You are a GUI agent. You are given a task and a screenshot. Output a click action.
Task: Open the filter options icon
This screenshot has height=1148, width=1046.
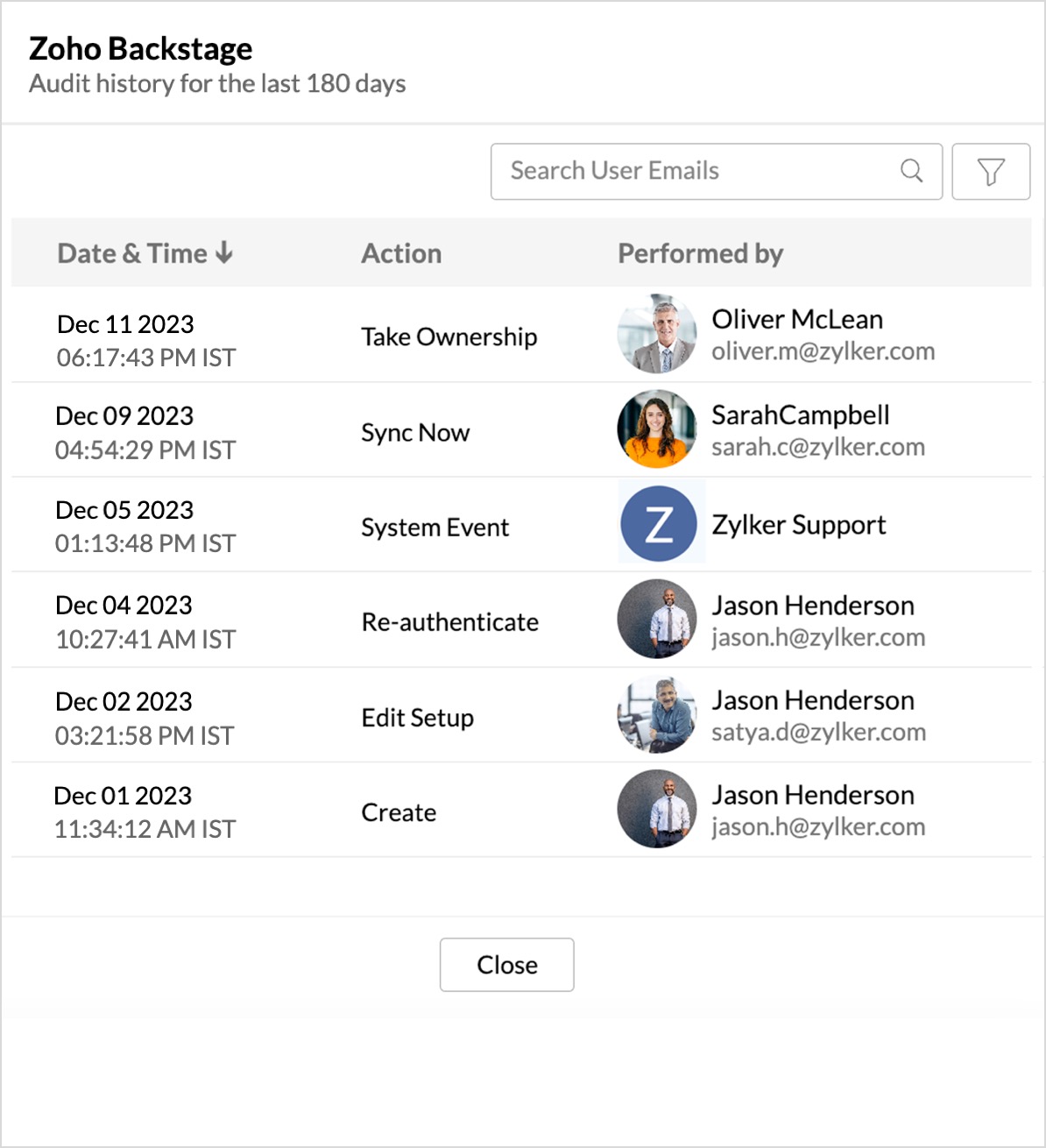point(991,172)
